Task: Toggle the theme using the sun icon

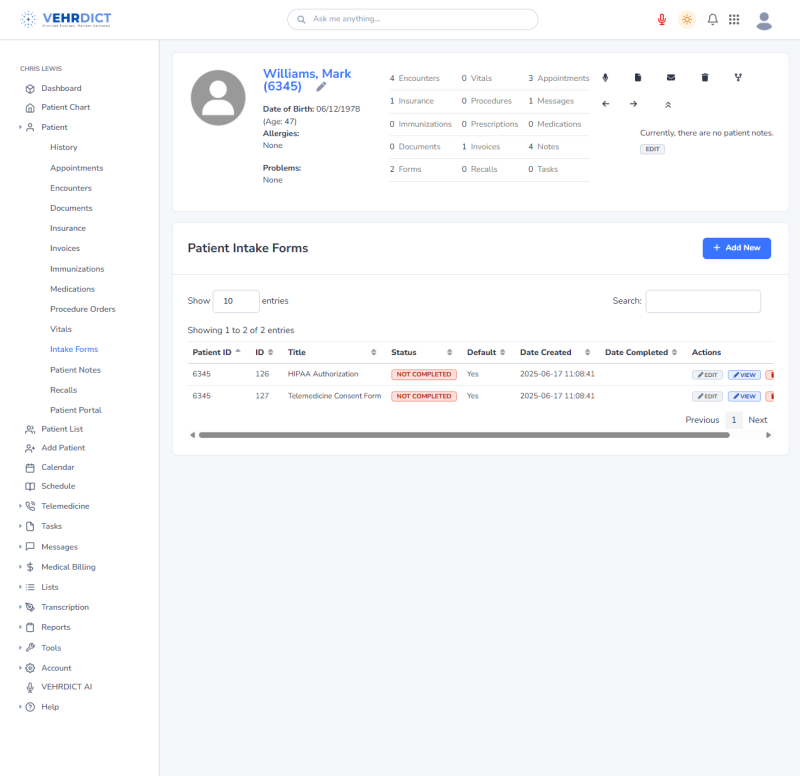Action: 687,19
